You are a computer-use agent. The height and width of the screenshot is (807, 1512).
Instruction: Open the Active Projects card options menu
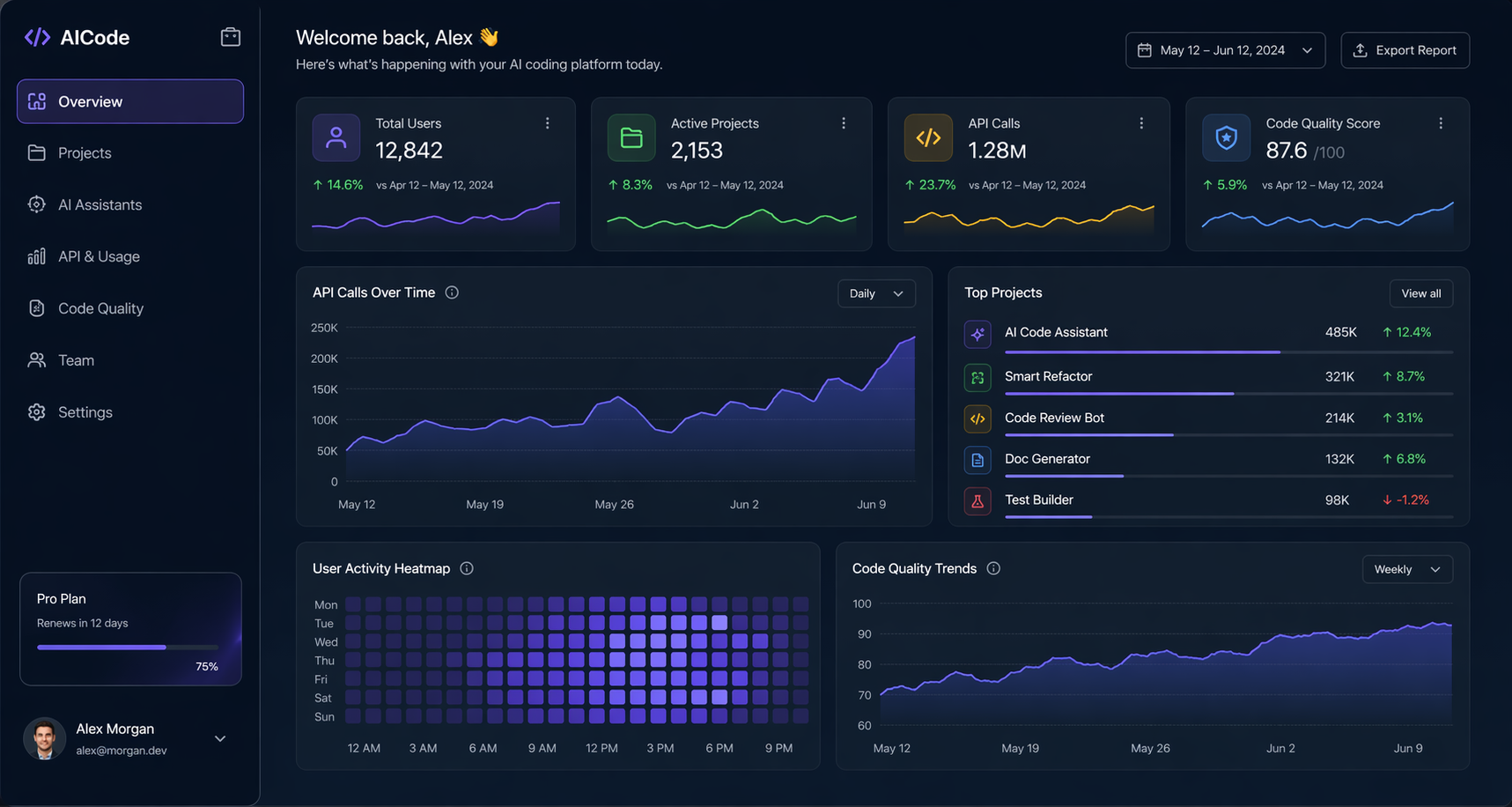tap(844, 123)
